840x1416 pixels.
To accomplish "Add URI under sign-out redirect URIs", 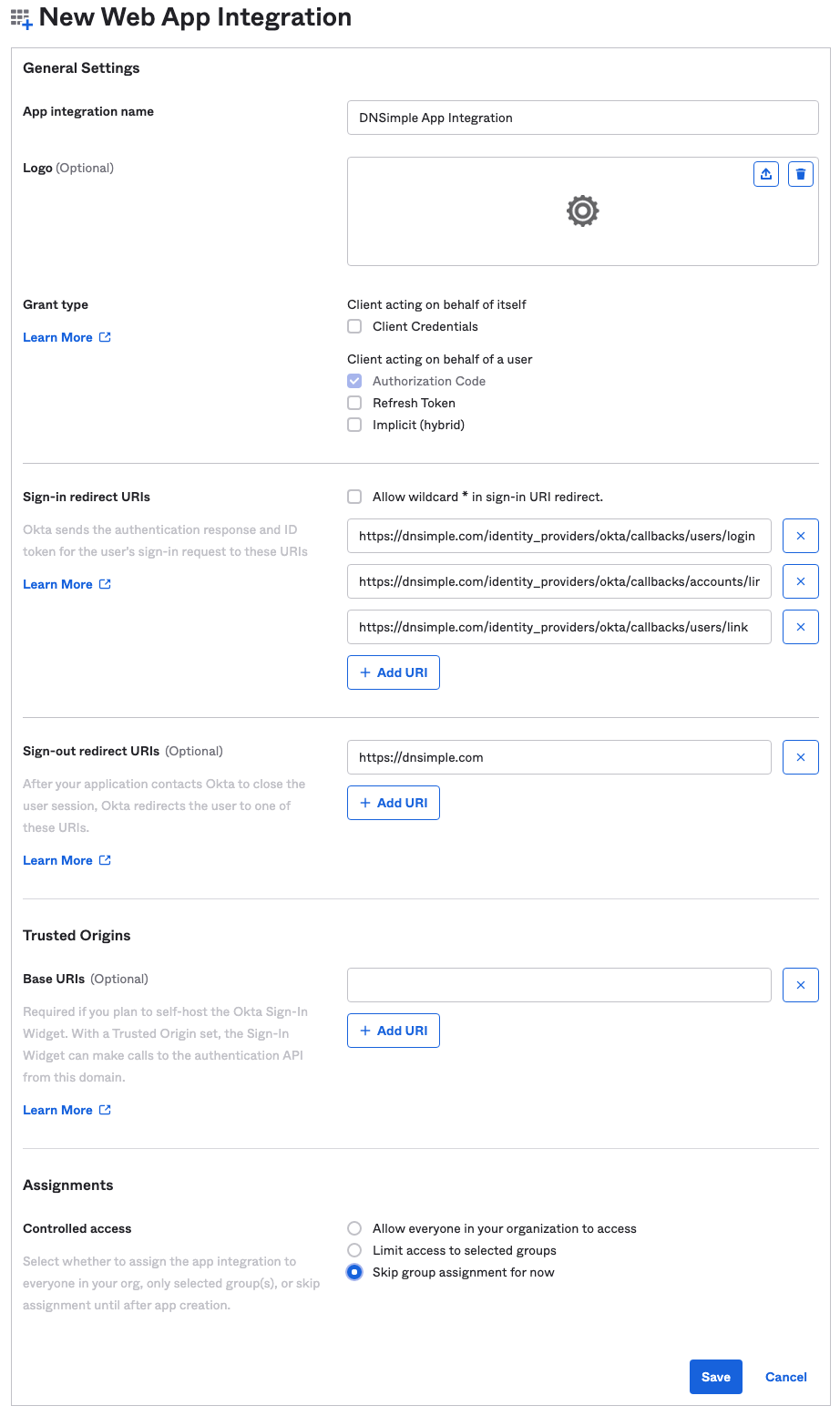I will 394,803.
